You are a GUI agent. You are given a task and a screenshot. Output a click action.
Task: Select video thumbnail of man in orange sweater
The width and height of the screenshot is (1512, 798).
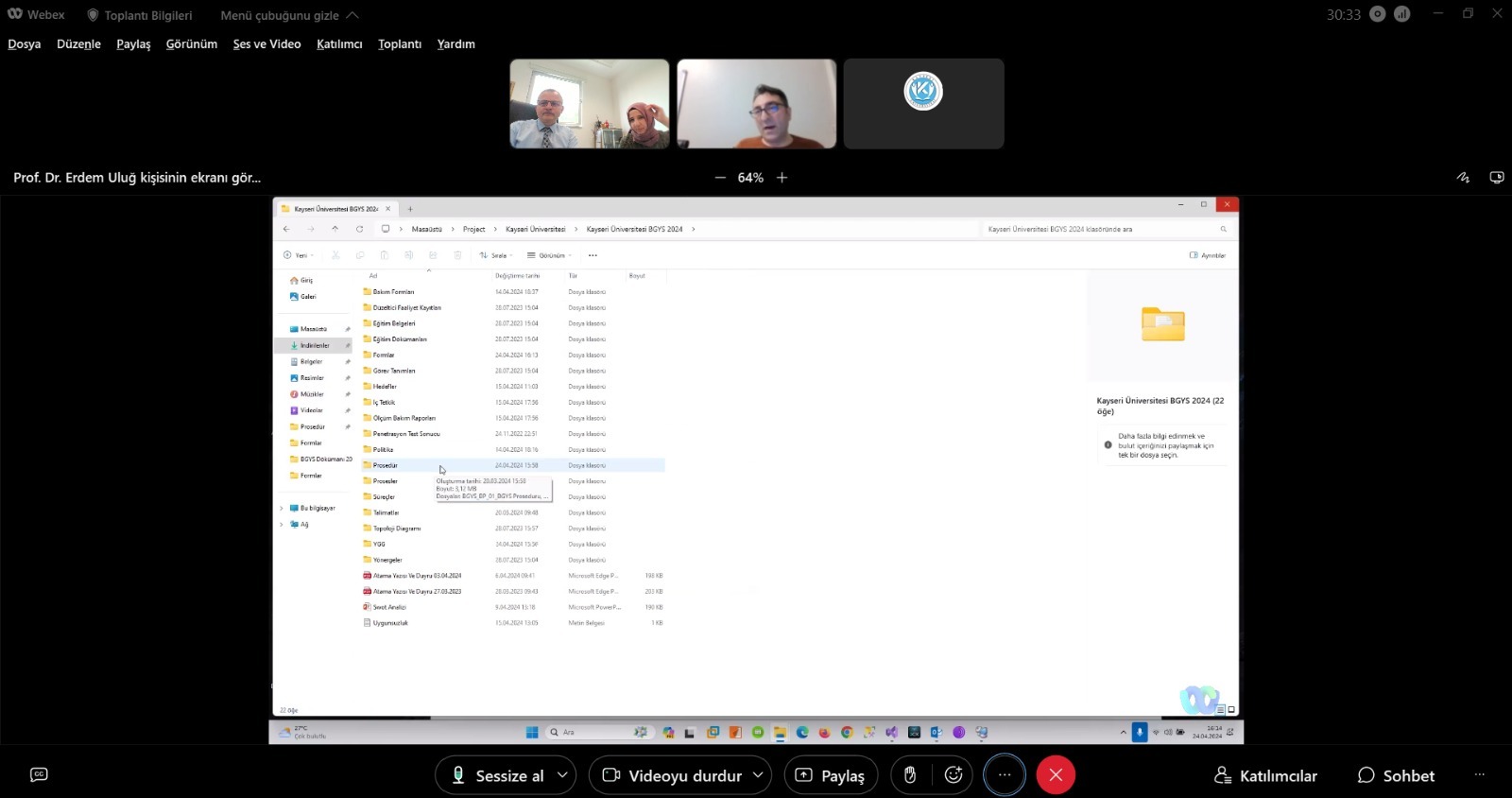point(757,104)
